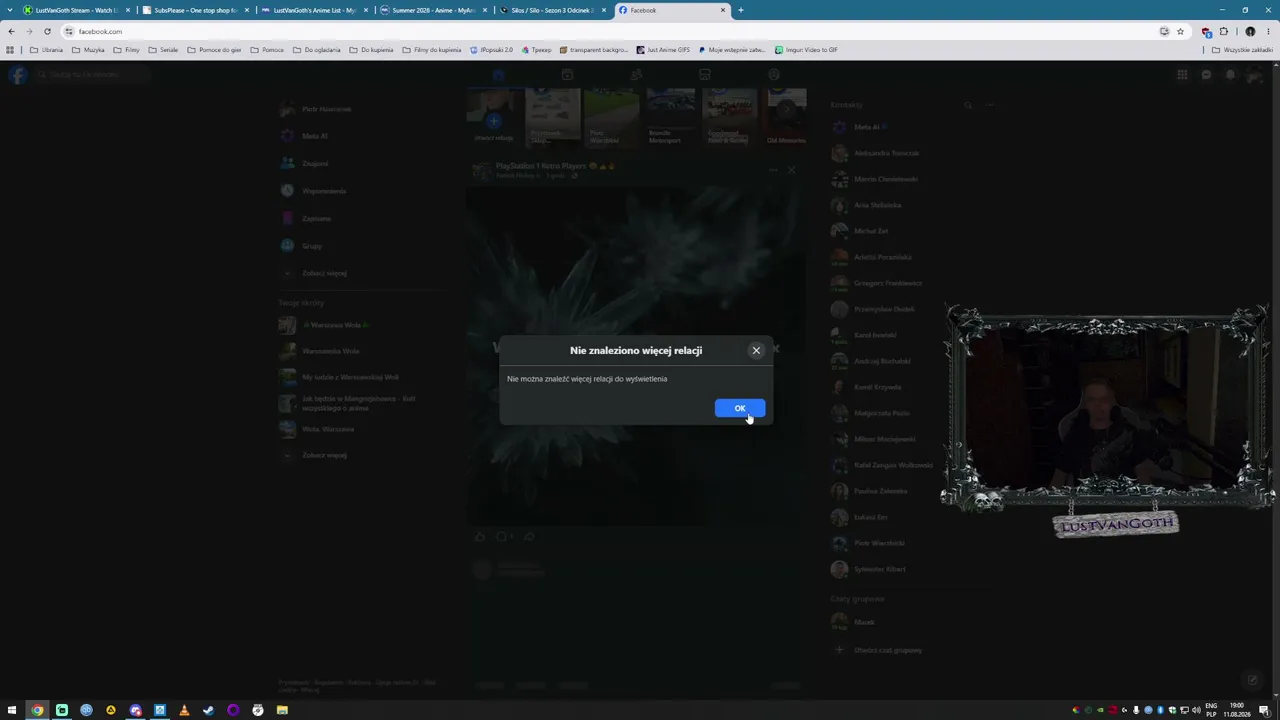Expand the Seriale bookmarks folder
Viewport: 1280px width, 720px height.
163,50
